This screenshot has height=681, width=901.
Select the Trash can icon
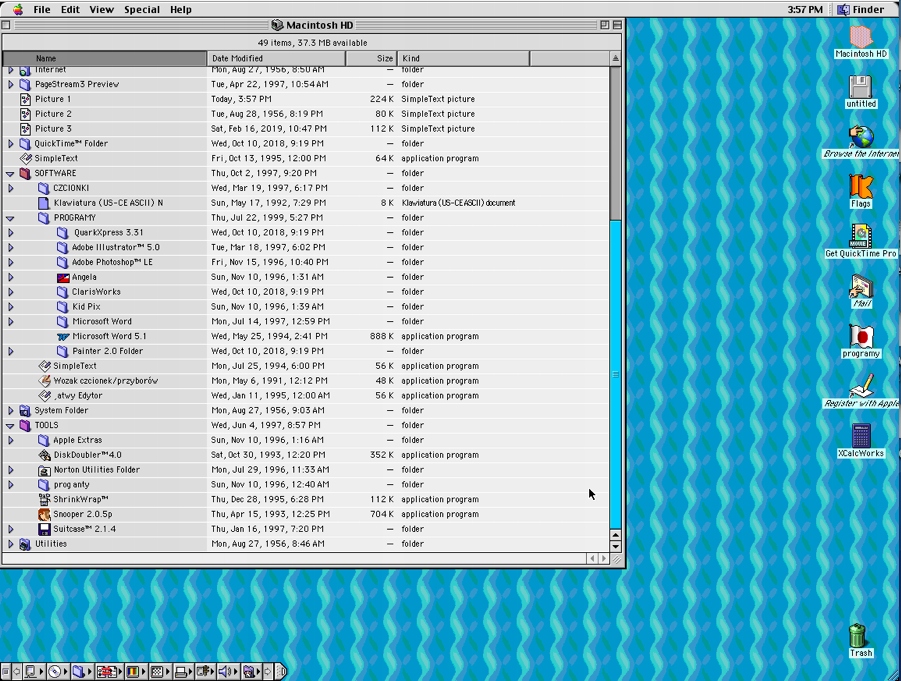point(857,636)
